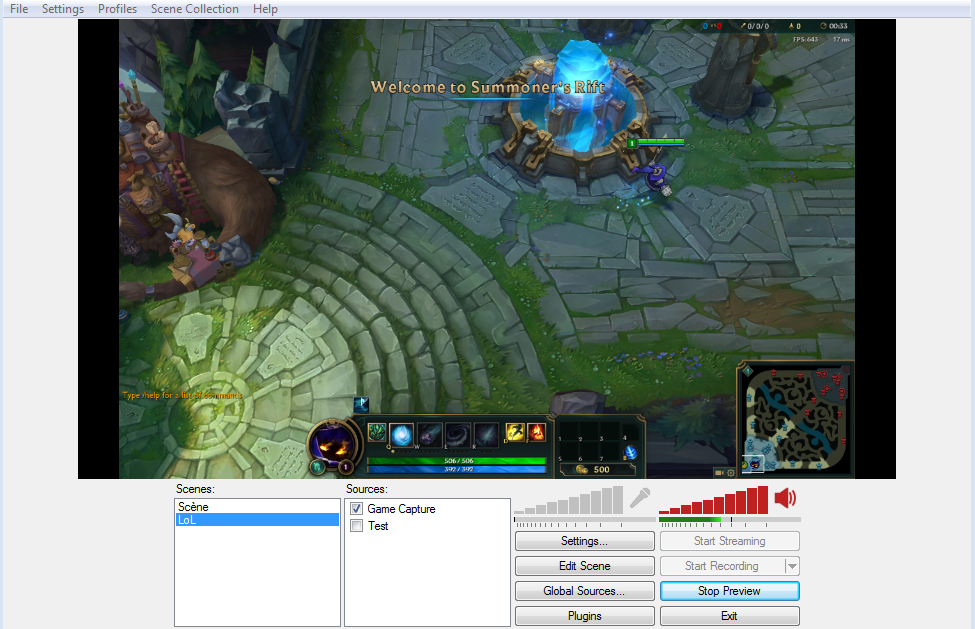Click the minimap in the game preview
Screen dimensions: 975x629
pyautogui.click(x=797, y=420)
